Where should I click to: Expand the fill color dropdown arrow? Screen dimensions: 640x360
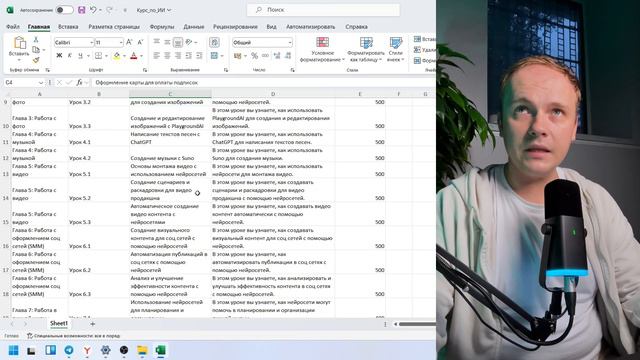(x=124, y=56)
